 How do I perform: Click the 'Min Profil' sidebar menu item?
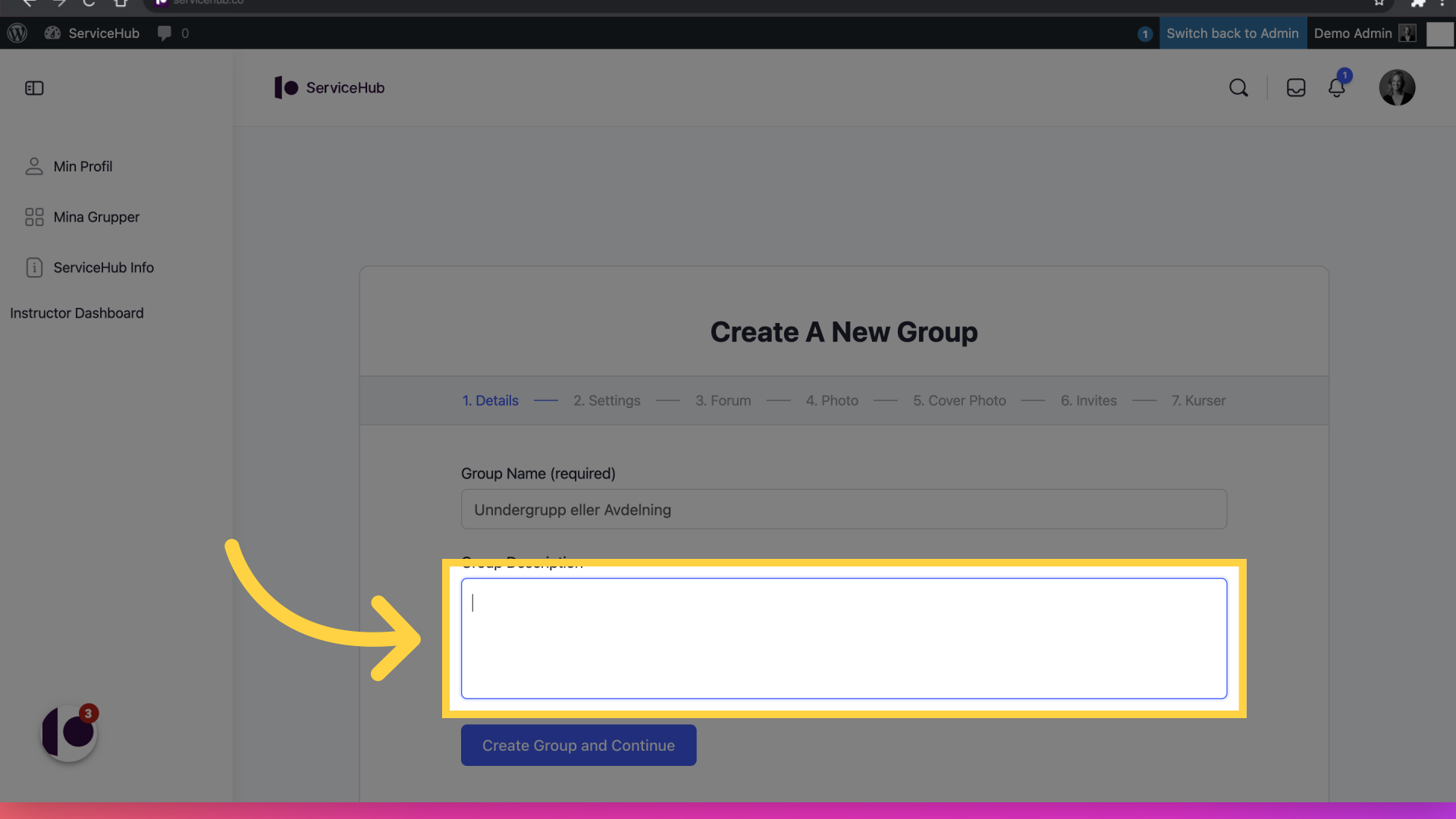[83, 166]
